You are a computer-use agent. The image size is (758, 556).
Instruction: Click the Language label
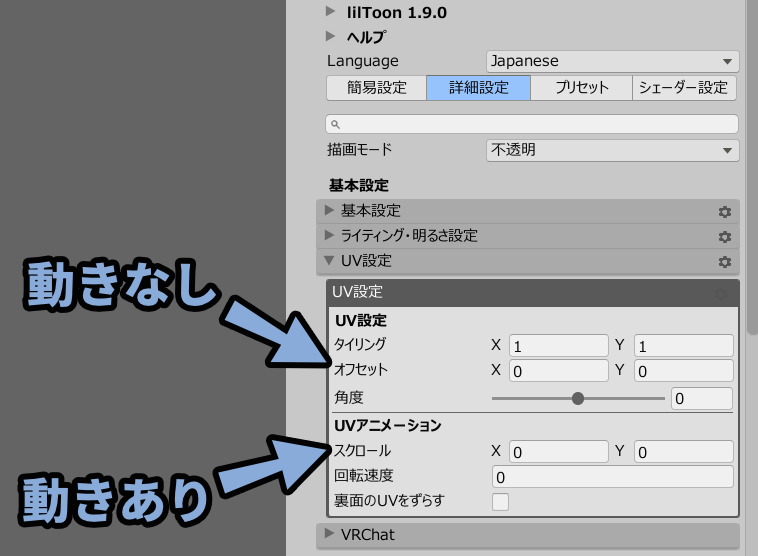click(363, 61)
